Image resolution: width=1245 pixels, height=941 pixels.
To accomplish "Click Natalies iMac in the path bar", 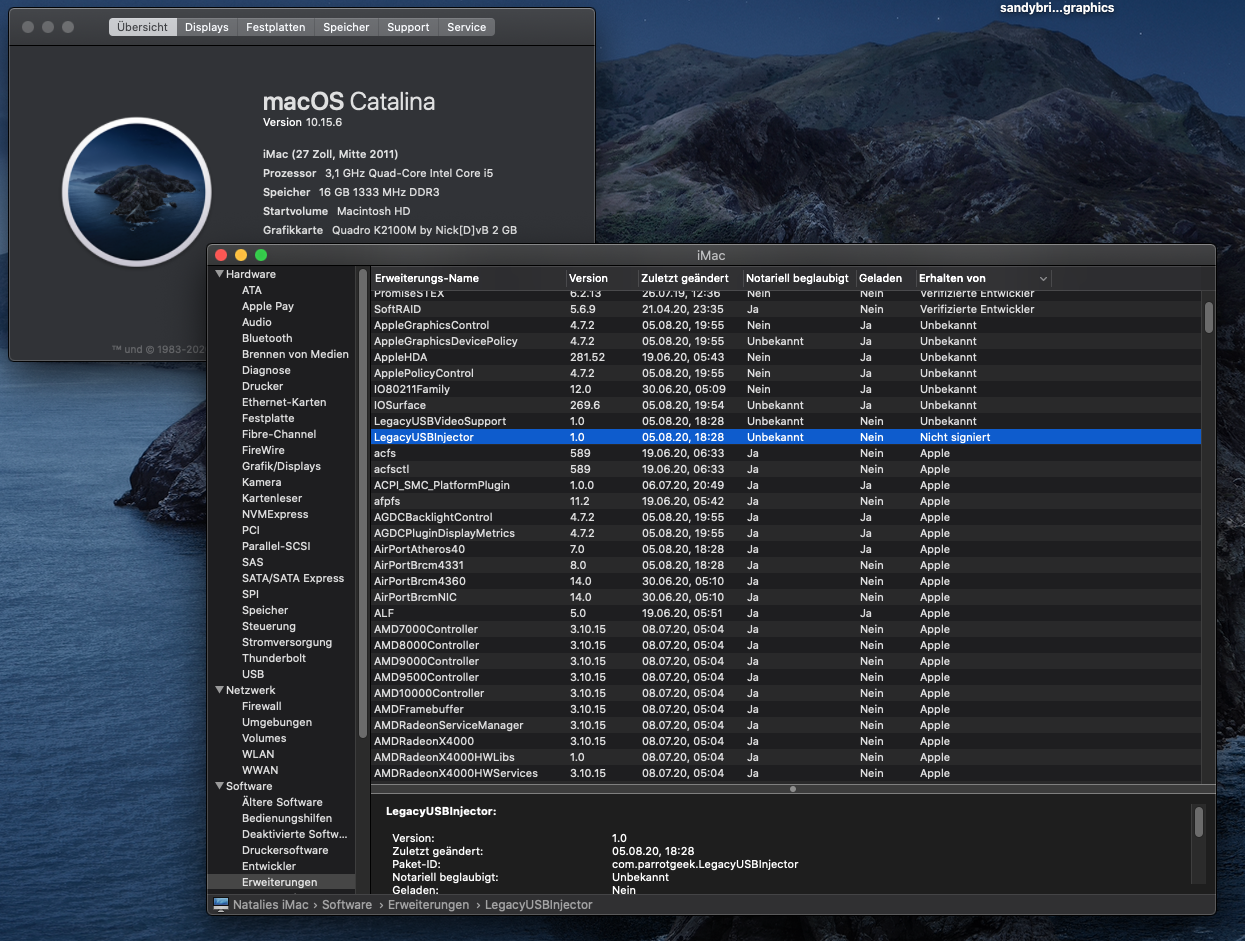I will pyautogui.click(x=272, y=904).
